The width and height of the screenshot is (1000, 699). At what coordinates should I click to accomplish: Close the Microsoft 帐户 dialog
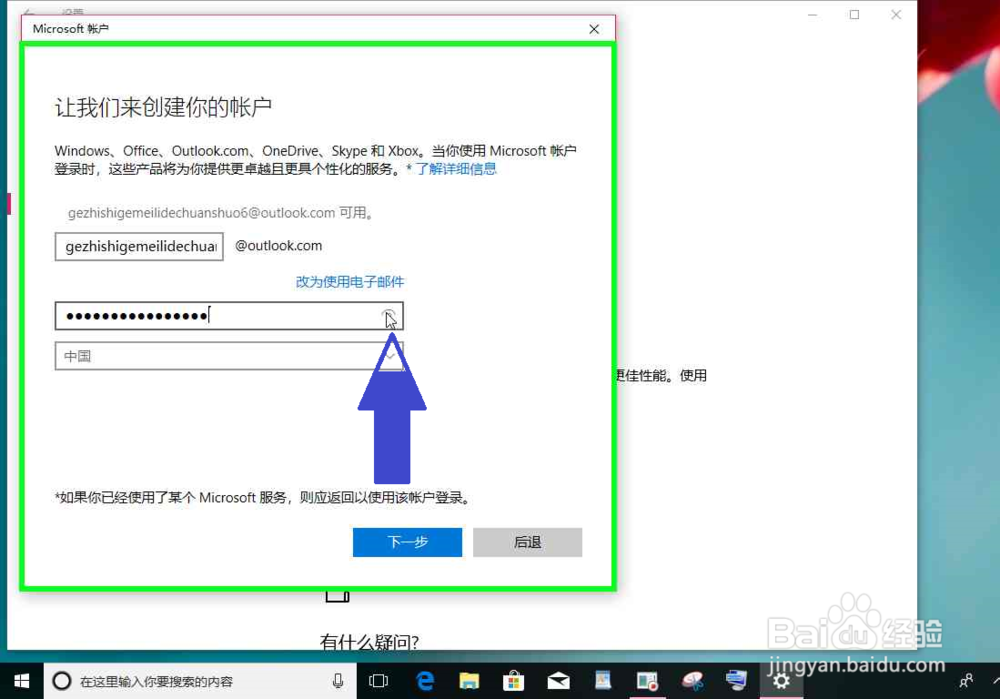pyautogui.click(x=594, y=29)
